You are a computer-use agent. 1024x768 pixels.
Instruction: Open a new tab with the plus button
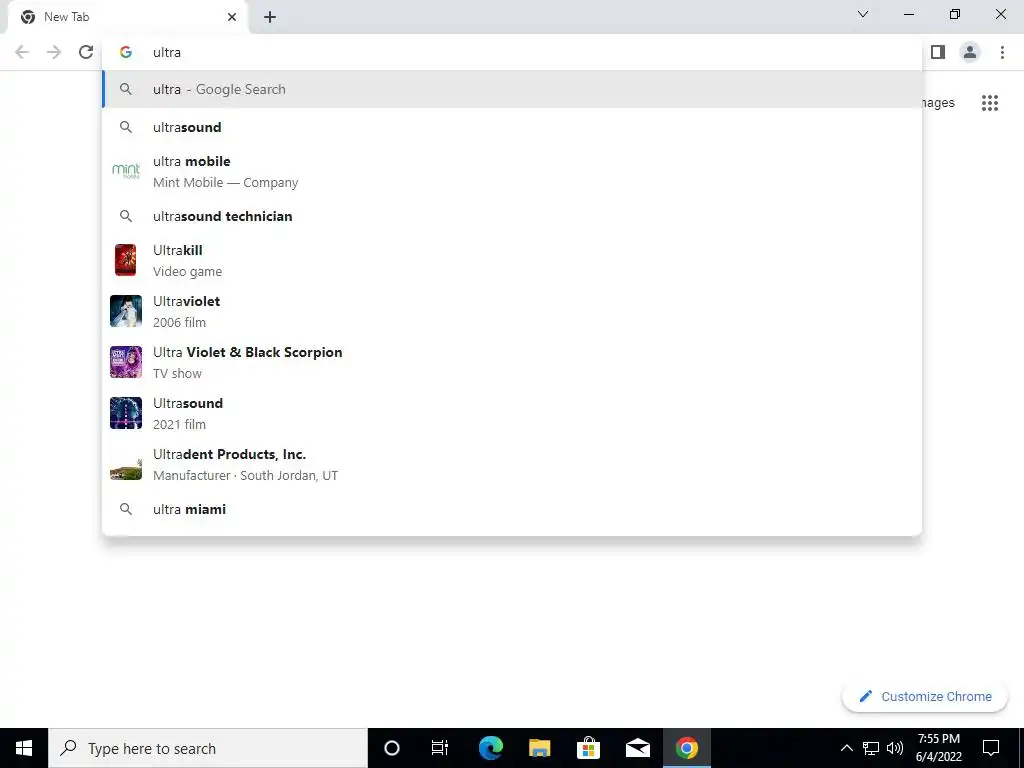pos(270,17)
